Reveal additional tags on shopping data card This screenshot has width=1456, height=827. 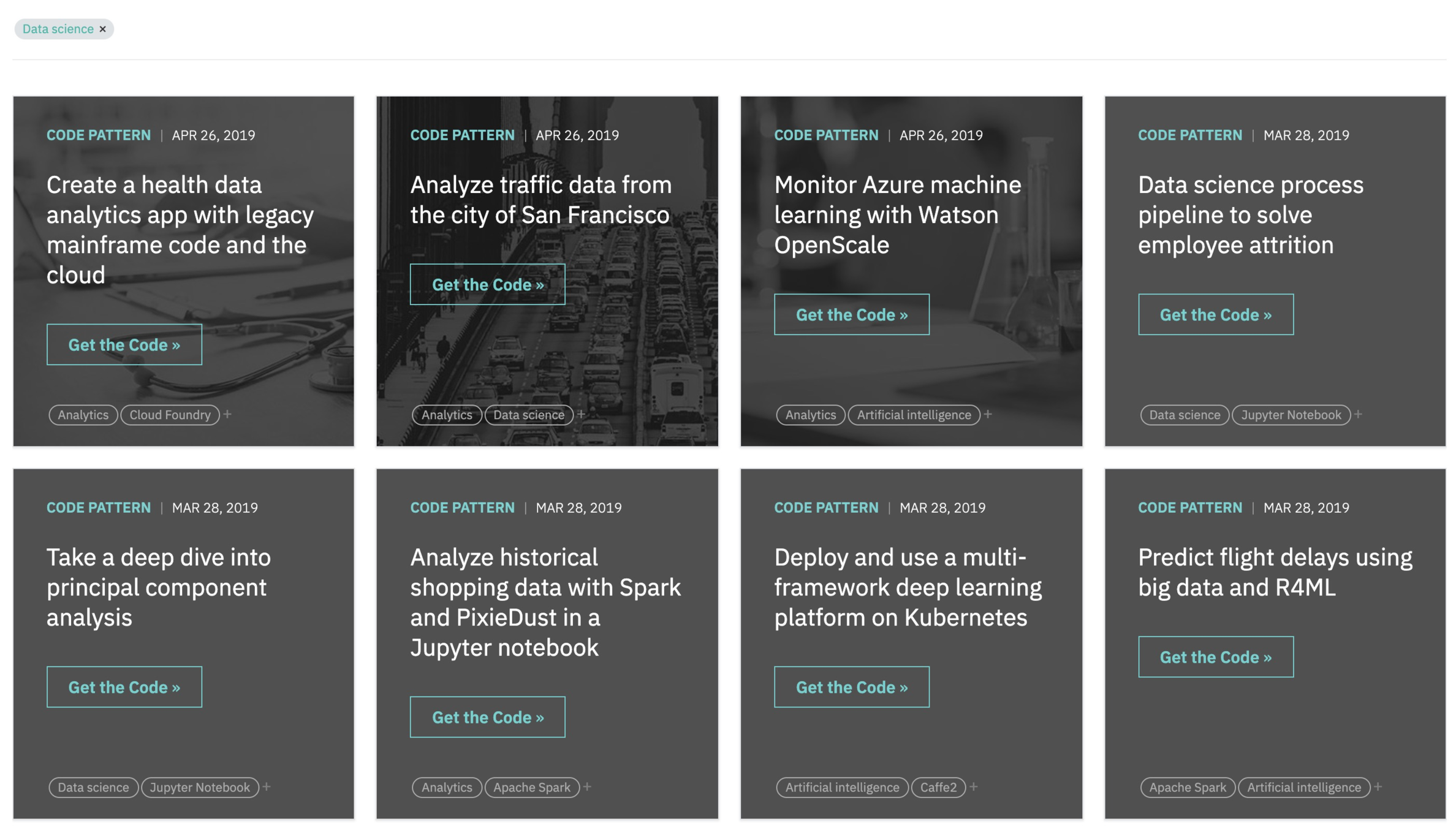(587, 787)
